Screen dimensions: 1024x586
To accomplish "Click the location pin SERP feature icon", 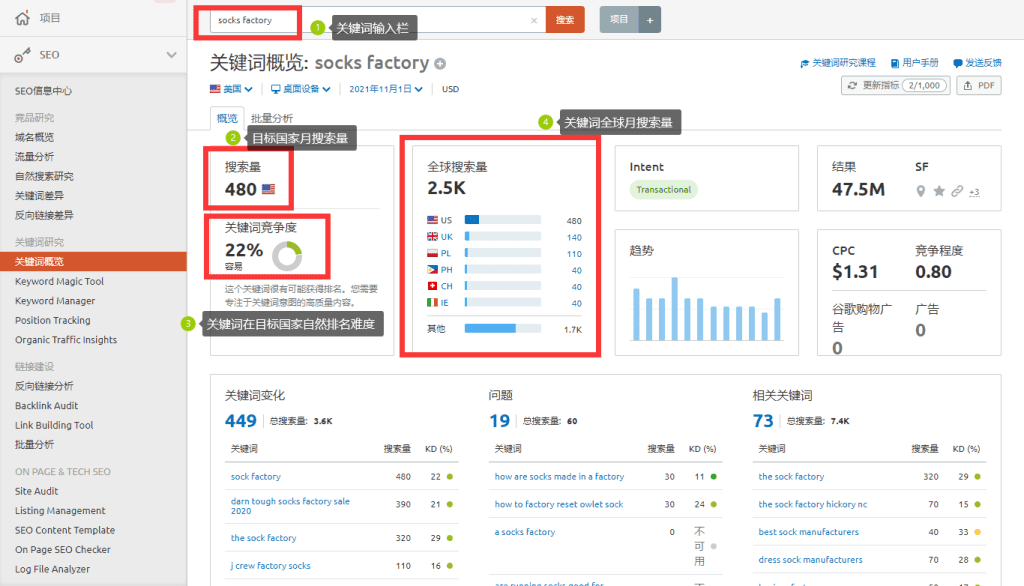I will tap(921, 191).
